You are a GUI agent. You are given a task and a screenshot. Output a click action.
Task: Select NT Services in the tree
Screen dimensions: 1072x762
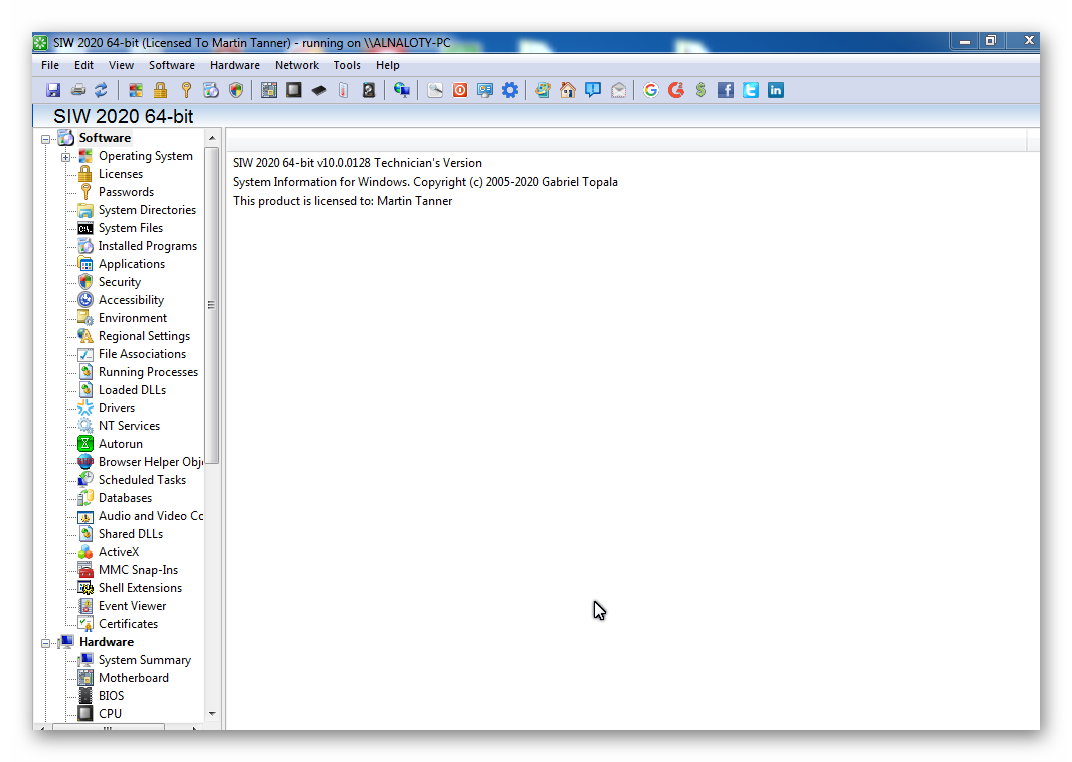tap(129, 426)
